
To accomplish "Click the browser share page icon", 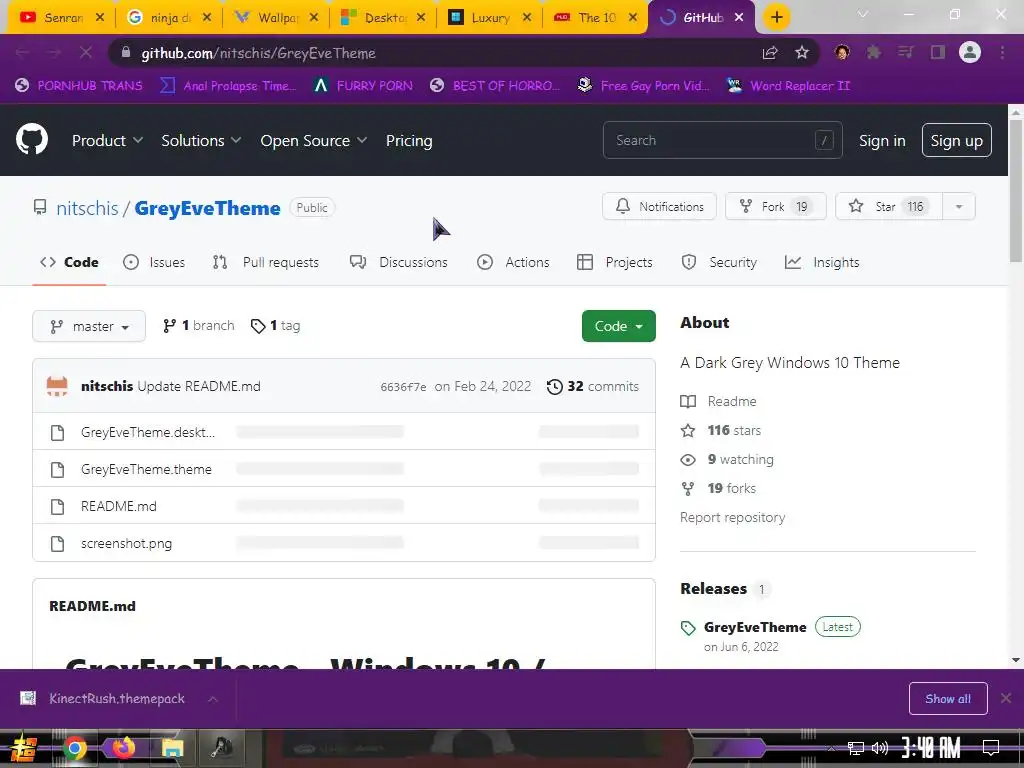I will pos(770,53).
